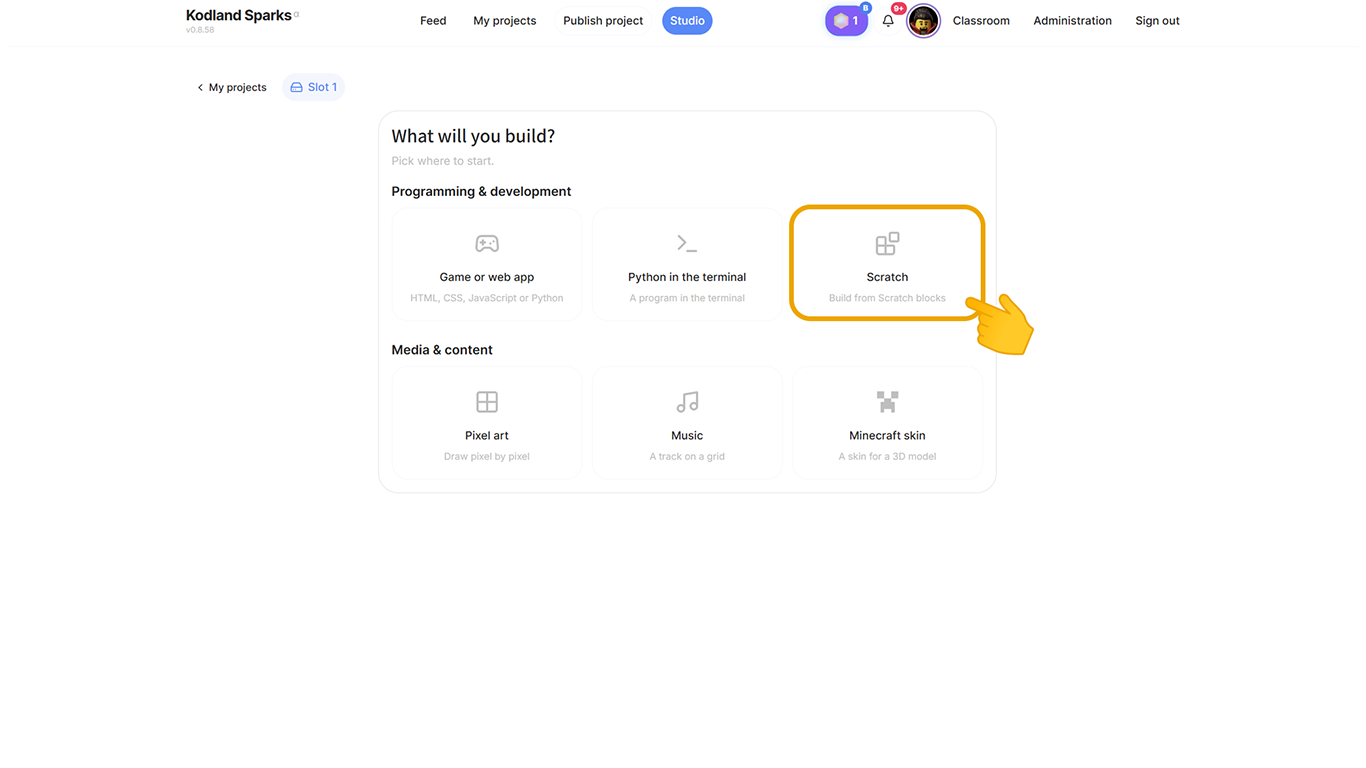This screenshot has height=768, width=1366.
Task: Click Sign out
Action: [x=1157, y=21]
